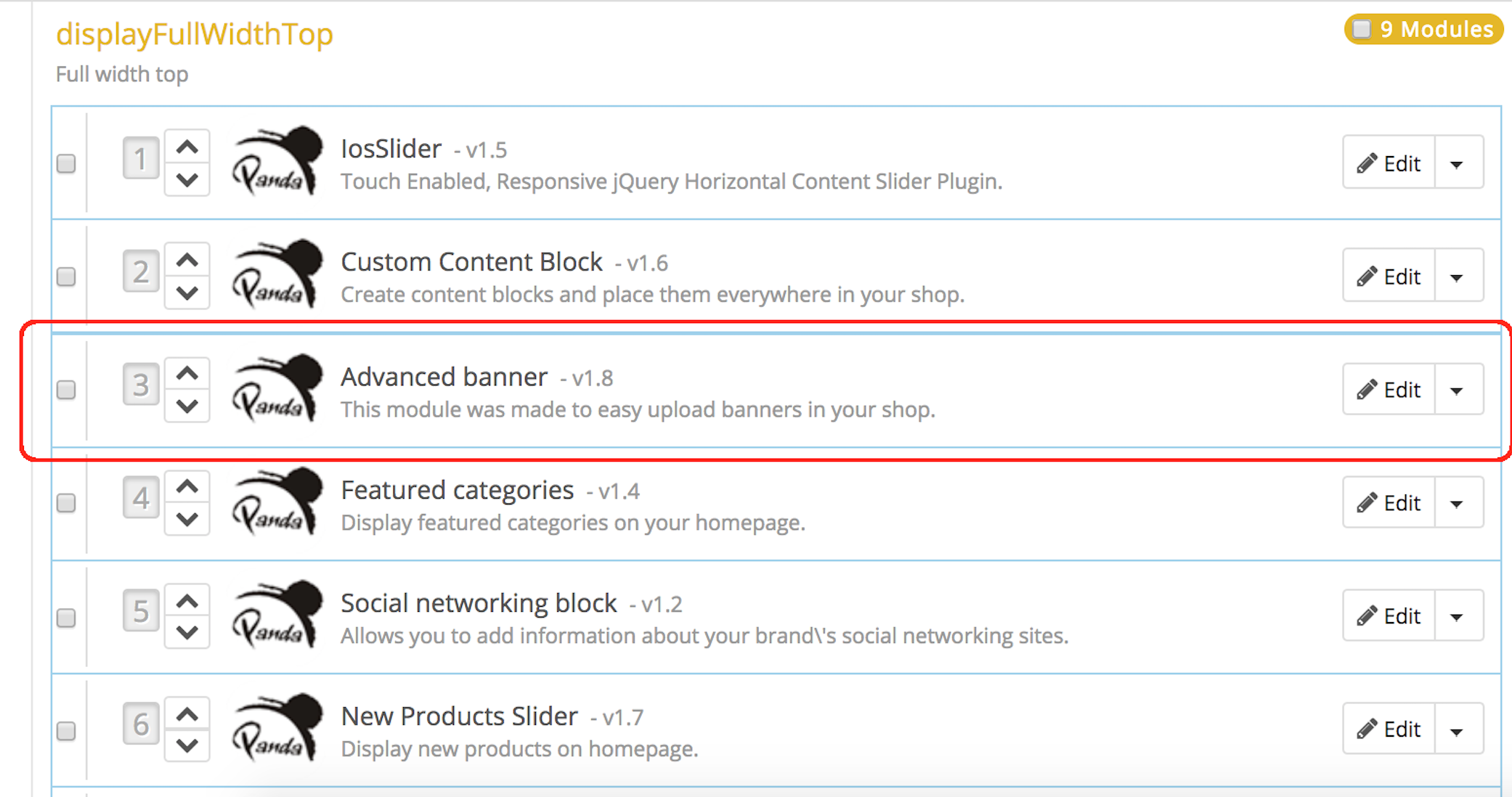Edit the Custom Content Block module
This screenshot has width=1512, height=797.
click(1389, 277)
